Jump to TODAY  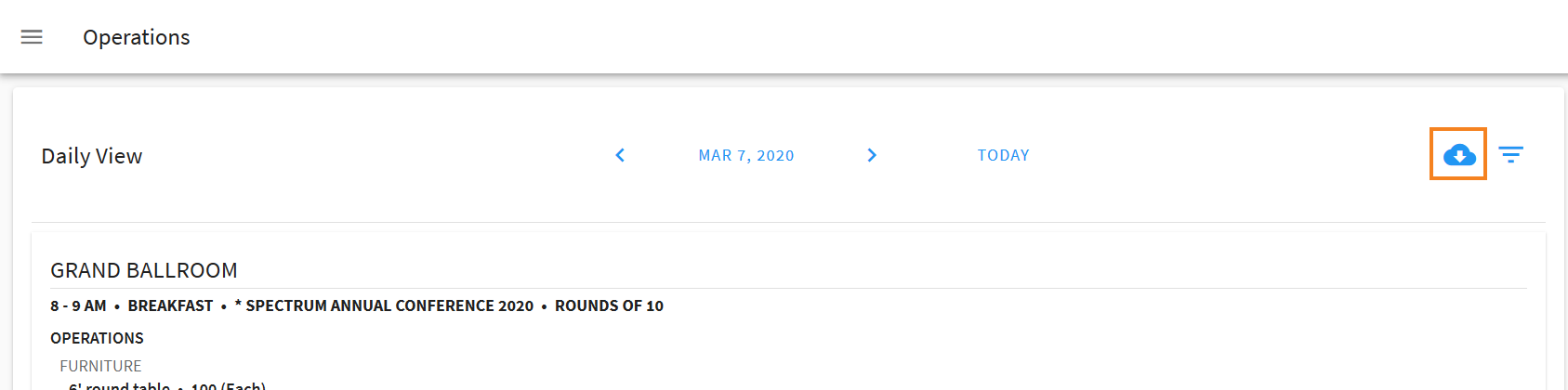1003,156
